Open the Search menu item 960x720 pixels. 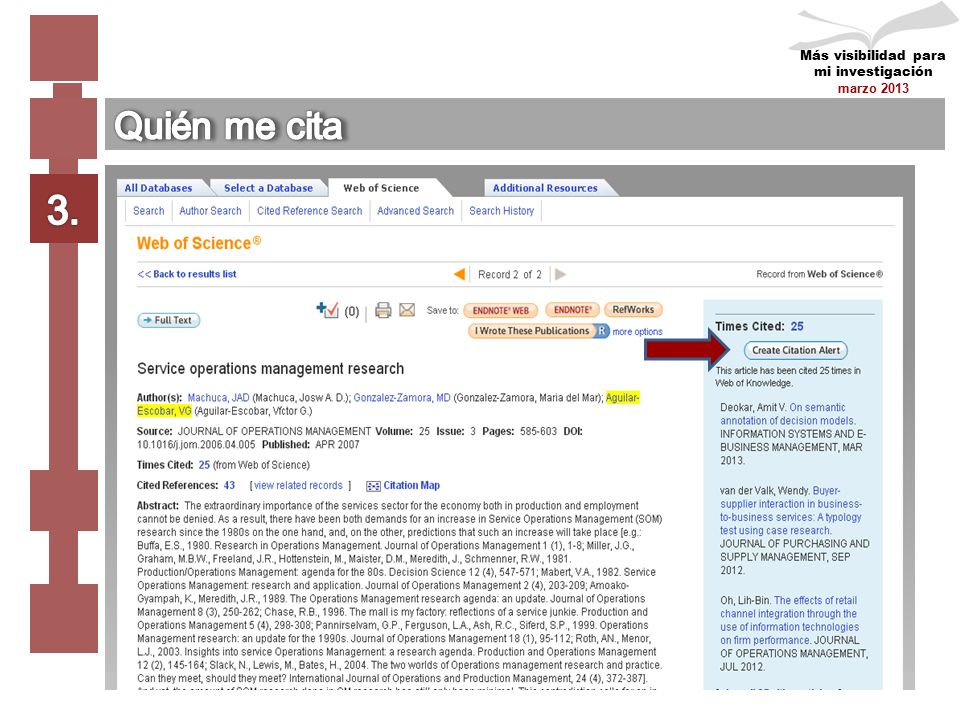(x=149, y=211)
